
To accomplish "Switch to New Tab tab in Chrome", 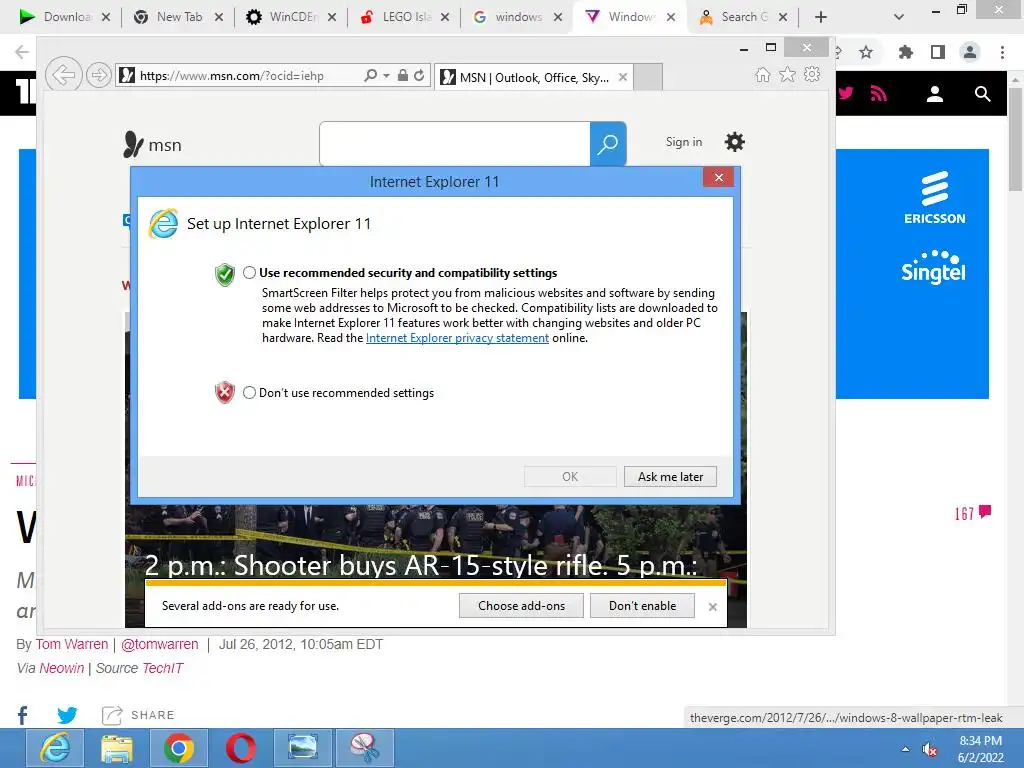I will (x=178, y=17).
